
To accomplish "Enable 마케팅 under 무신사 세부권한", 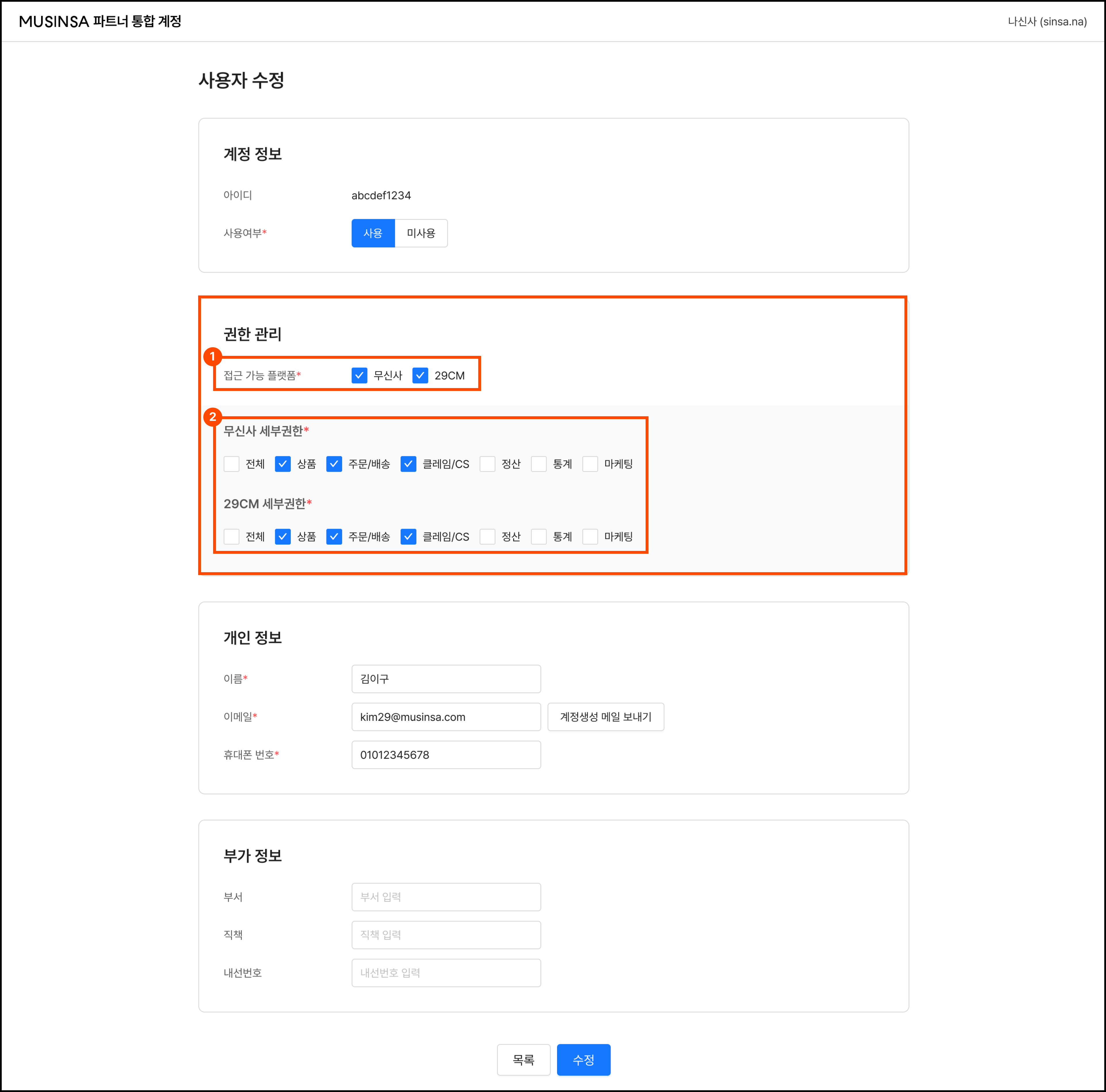I will click(590, 464).
